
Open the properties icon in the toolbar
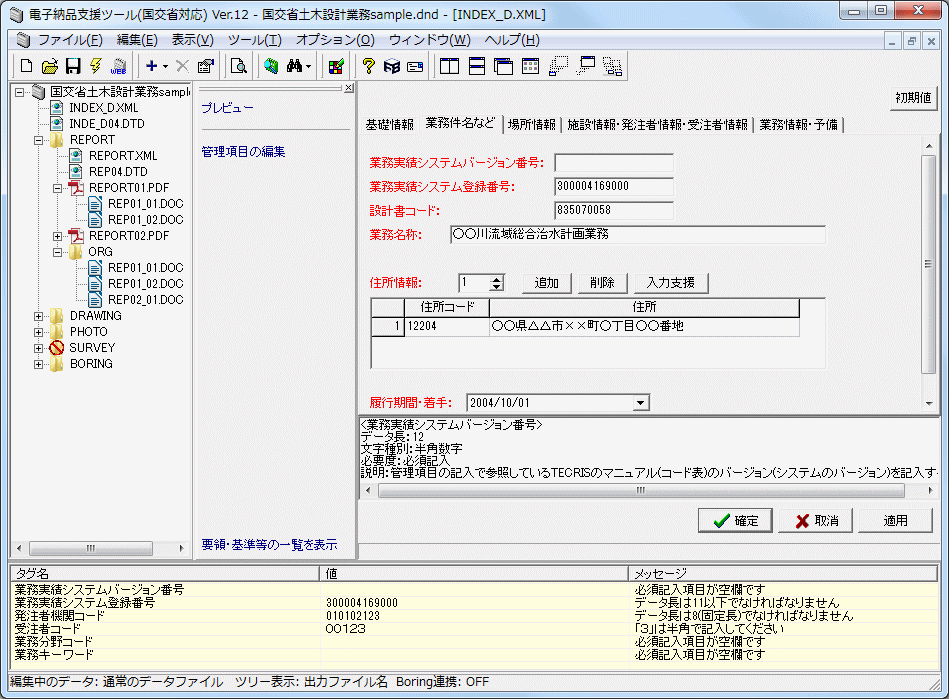click(206, 66)
